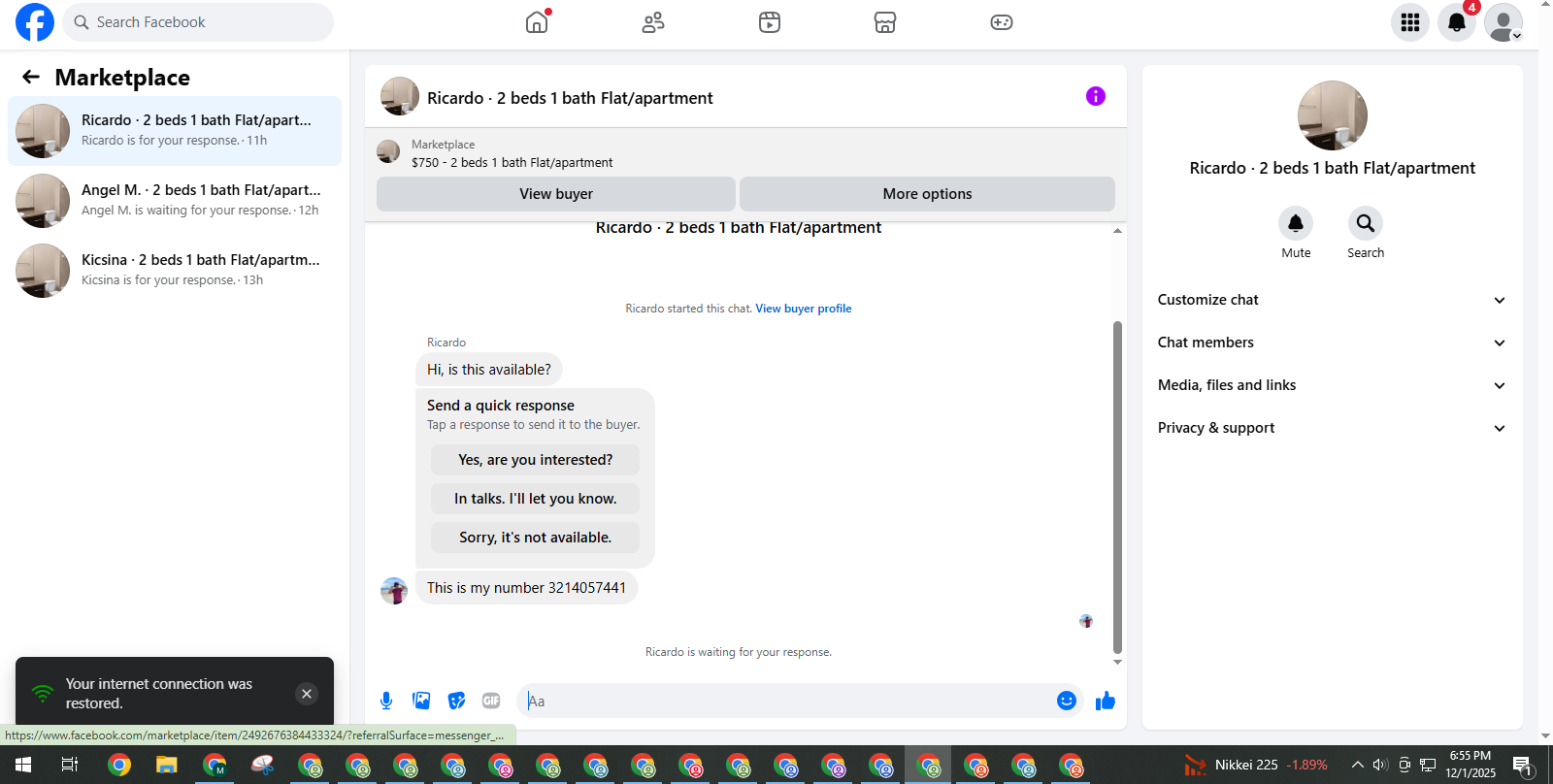
Task: Open the account profile menu
Action: pos(1503,22)
